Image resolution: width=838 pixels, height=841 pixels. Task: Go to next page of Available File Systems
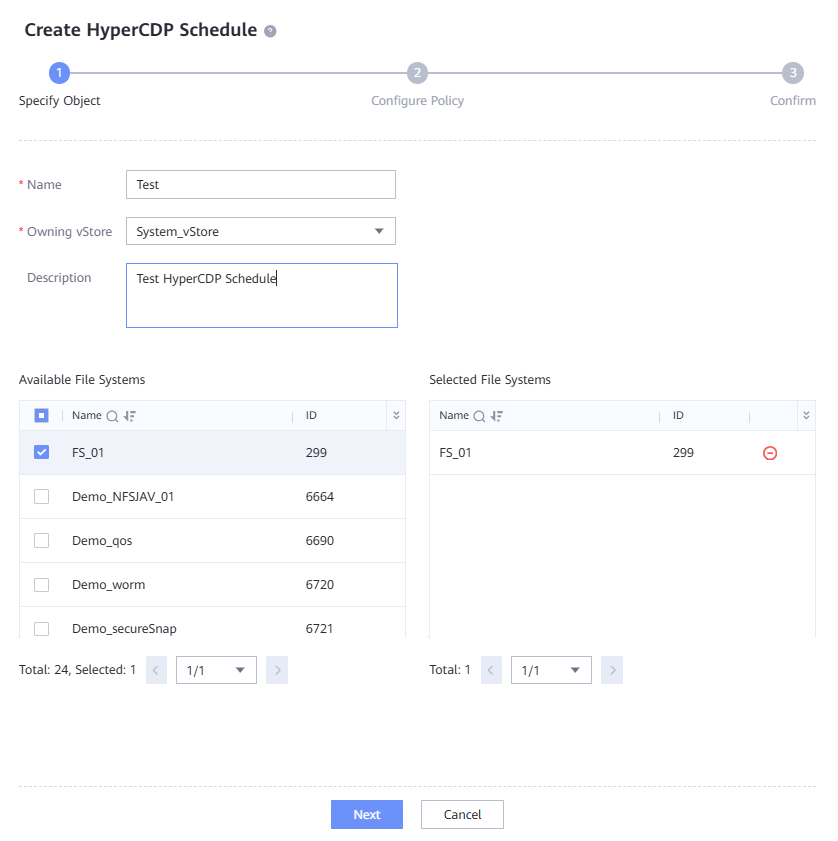[x=277, y=670]
